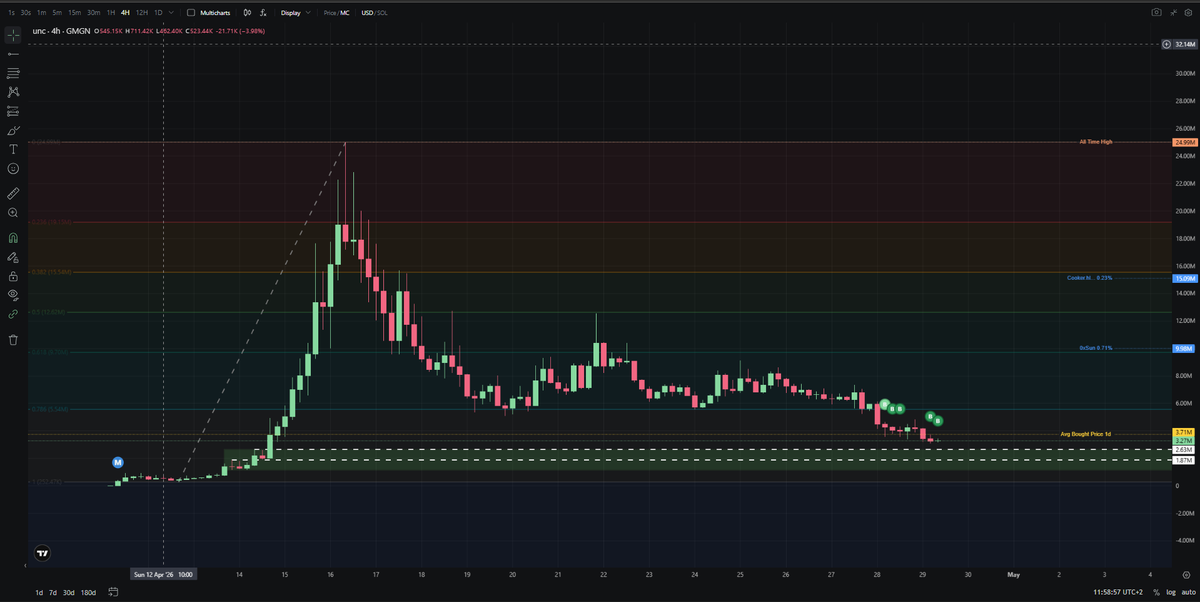Select the ruler measure tool
Screen dimensions: 1200x602
point(13,192)
